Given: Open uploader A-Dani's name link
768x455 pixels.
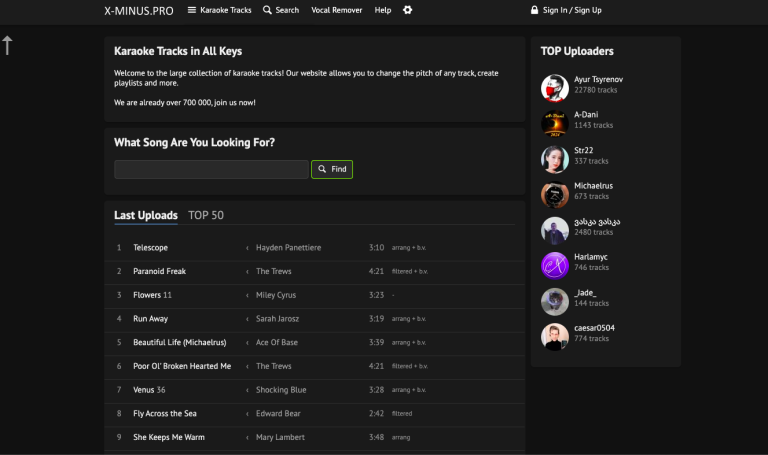Looking at the screenshot, I should 586,115.
